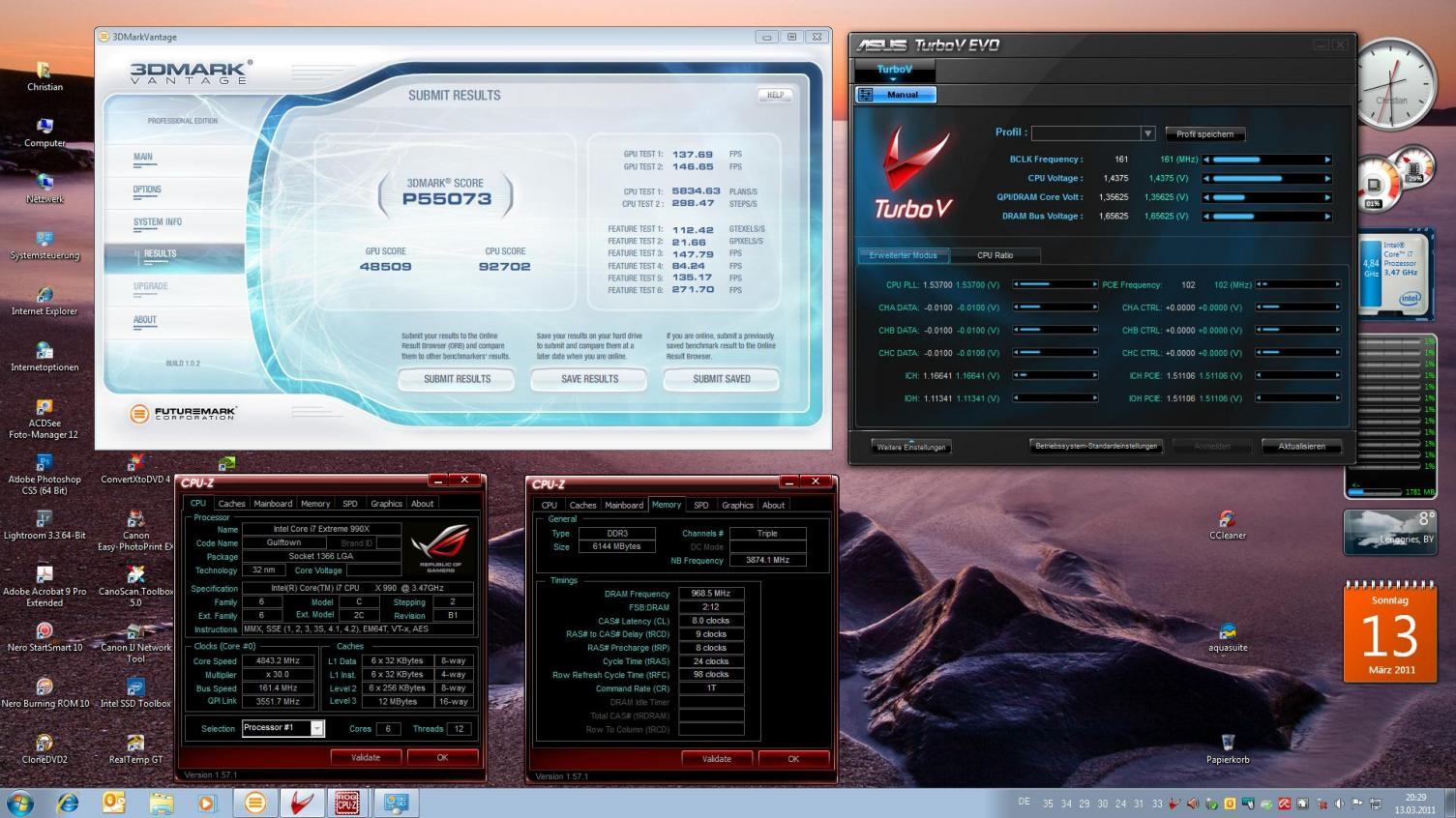Launch the Internet Explorer desktop shortcut
1456x818 pixels.
[45, 301]
